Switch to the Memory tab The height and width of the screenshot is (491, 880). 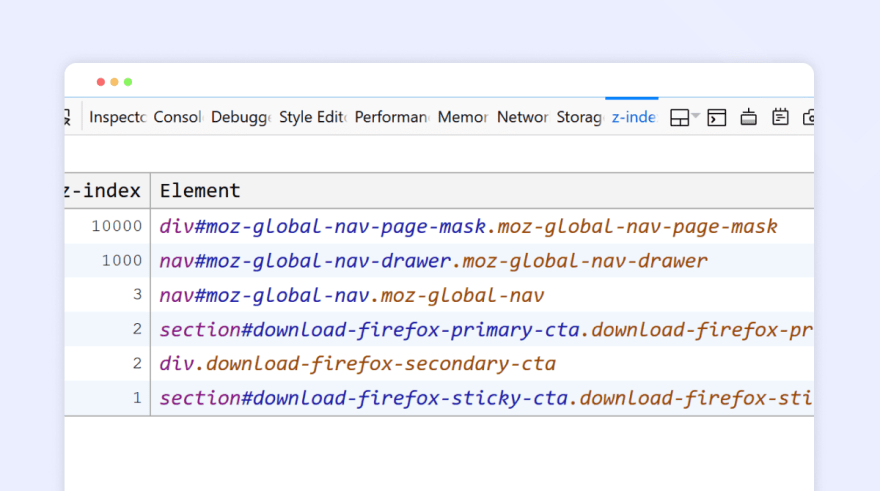463,117
